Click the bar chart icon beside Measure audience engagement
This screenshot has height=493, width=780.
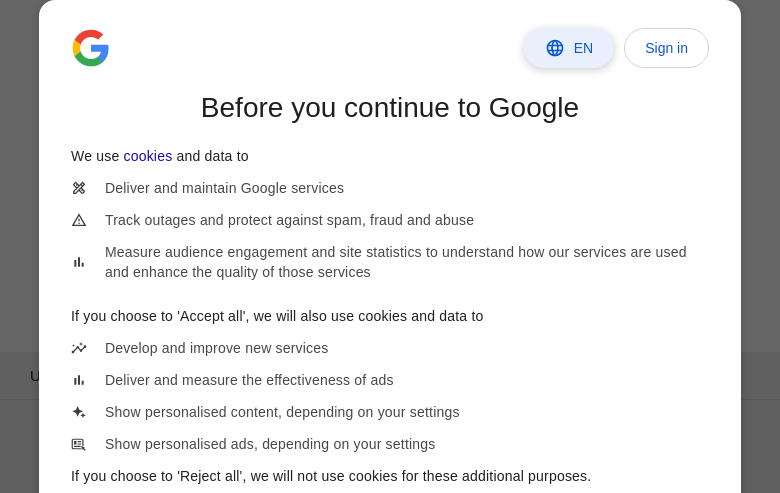(79, 262)
